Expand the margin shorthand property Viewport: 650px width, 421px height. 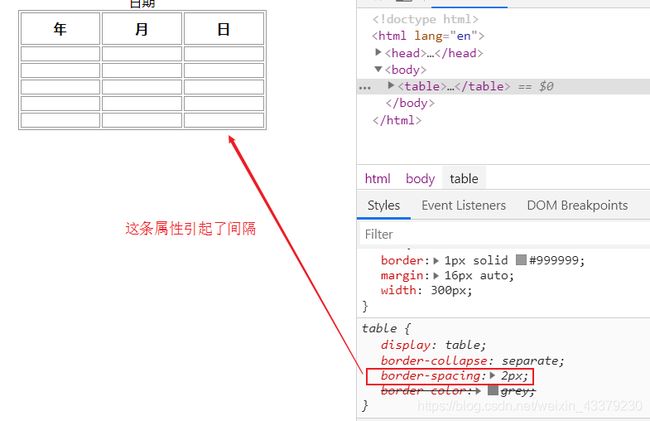(436, 276)
